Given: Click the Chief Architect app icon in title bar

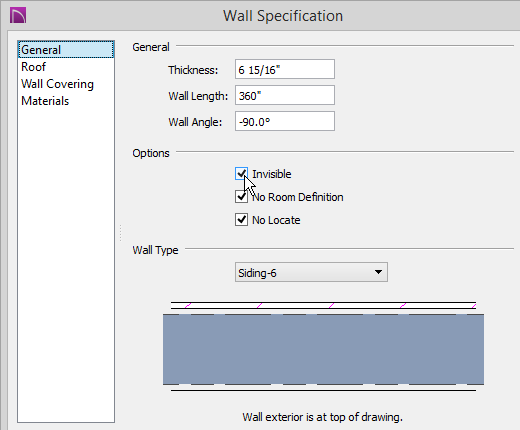Looking at the screenshot, I should tap(18, 16).
